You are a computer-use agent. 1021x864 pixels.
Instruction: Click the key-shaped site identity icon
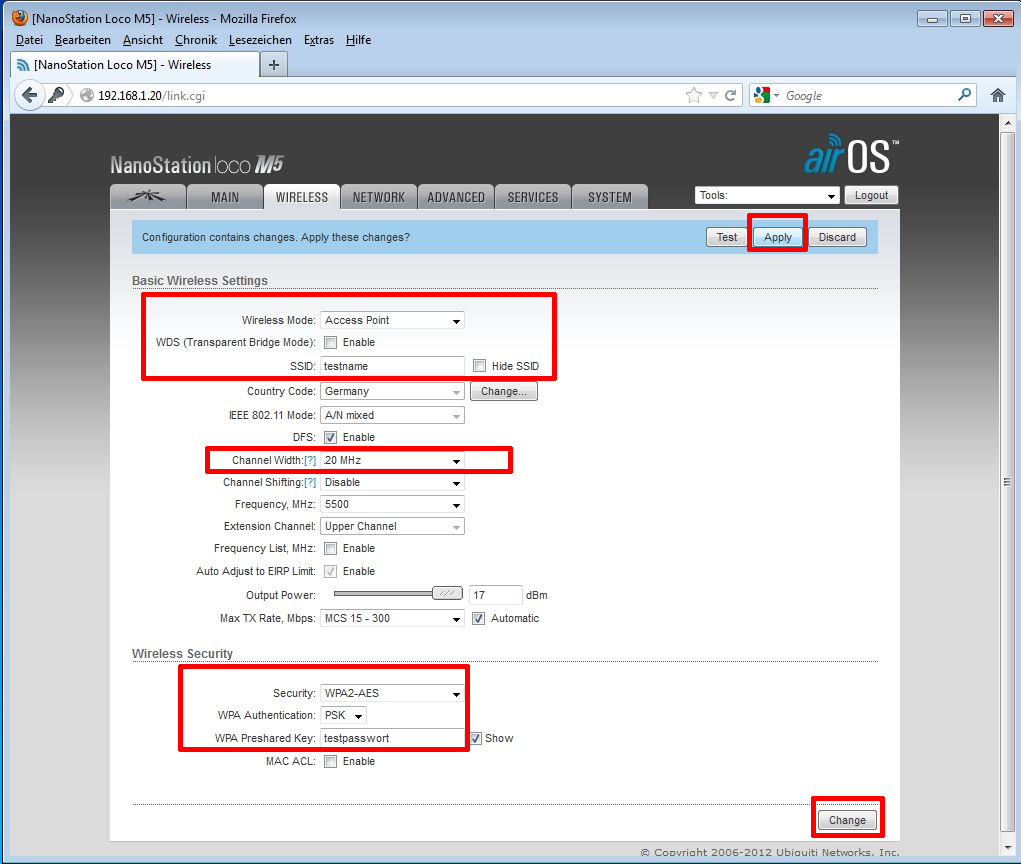tap(57, 95)
